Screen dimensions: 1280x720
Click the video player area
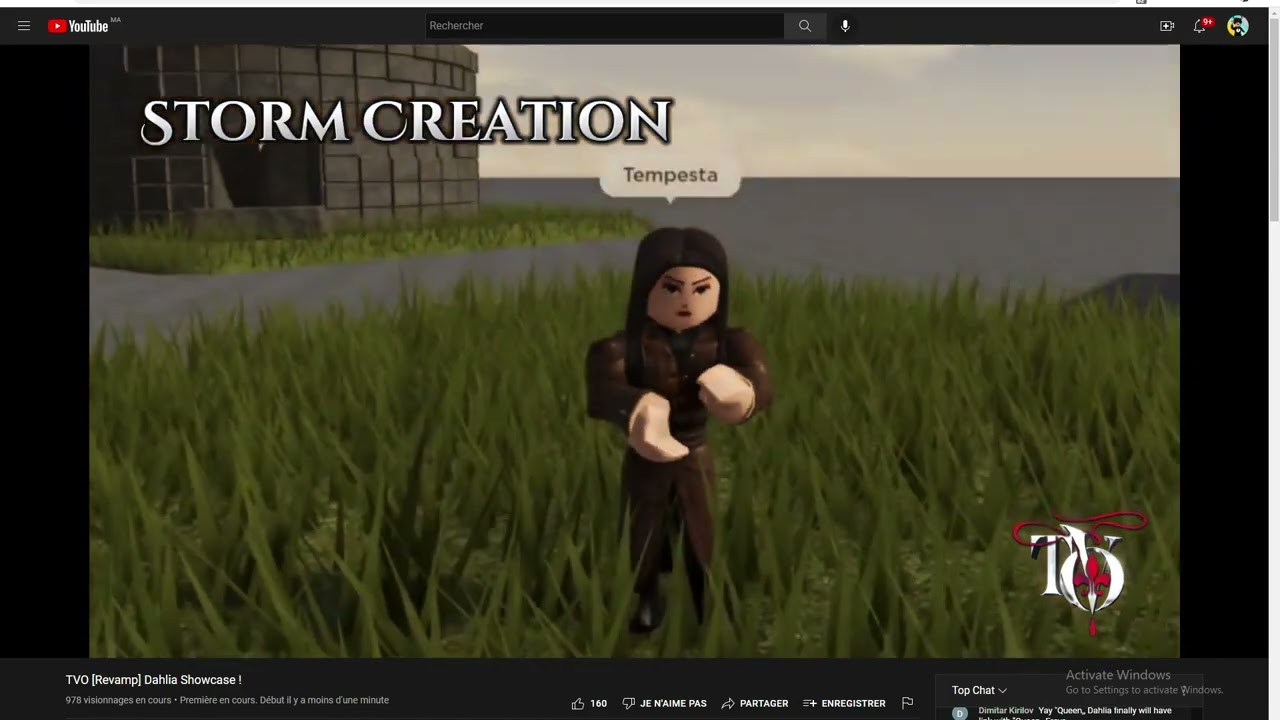(x=634, y=351)
